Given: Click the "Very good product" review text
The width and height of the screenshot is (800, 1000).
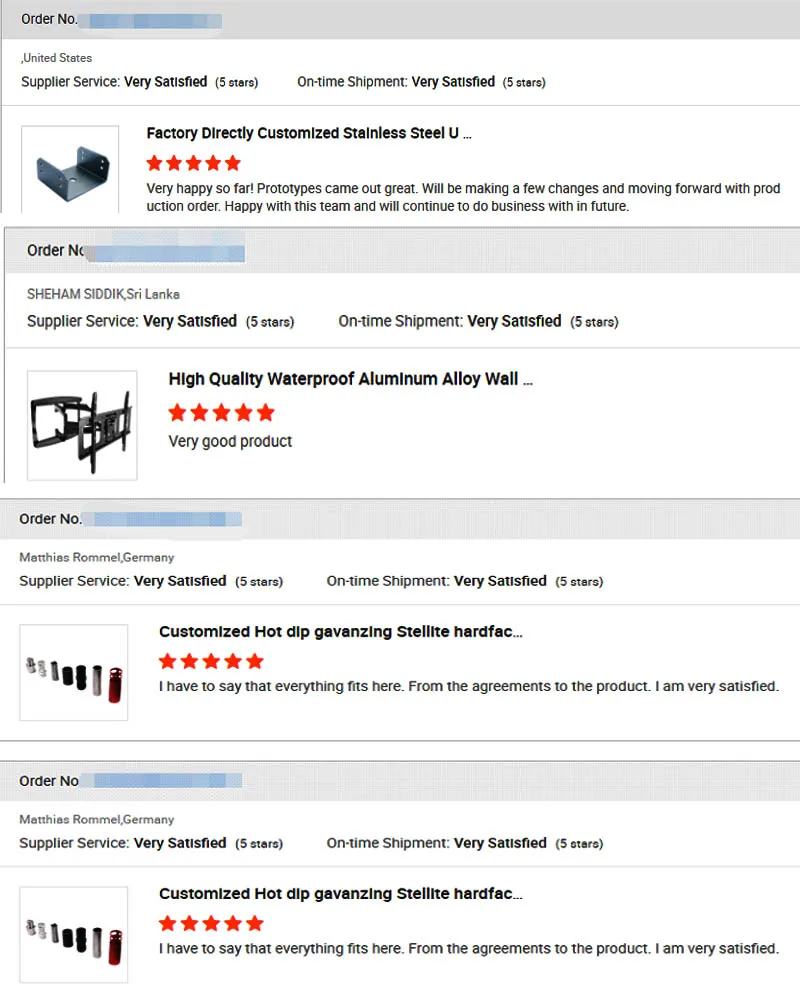Looking at the screenshot, I should (230, 441).
